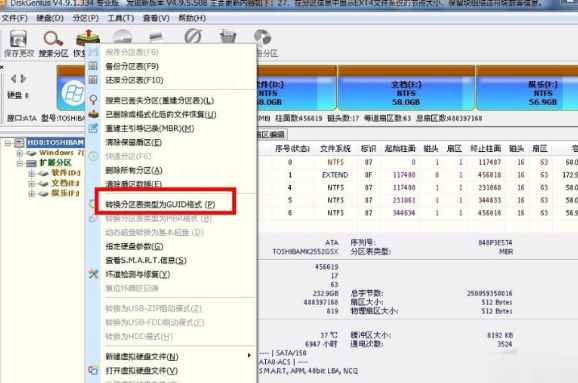
Task: Click the icon beside 已删除或格式化后的文件恢复
Action: tap(93, 114)
